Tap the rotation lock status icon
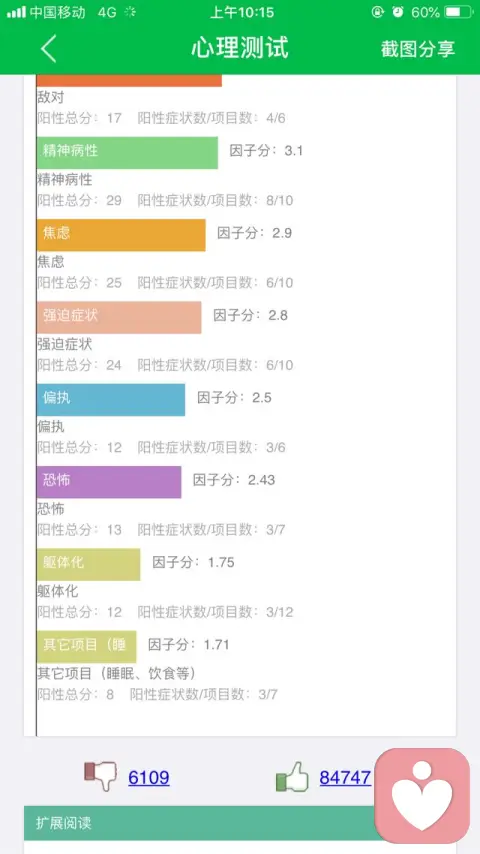480x854 pixels. pos(377,12)
